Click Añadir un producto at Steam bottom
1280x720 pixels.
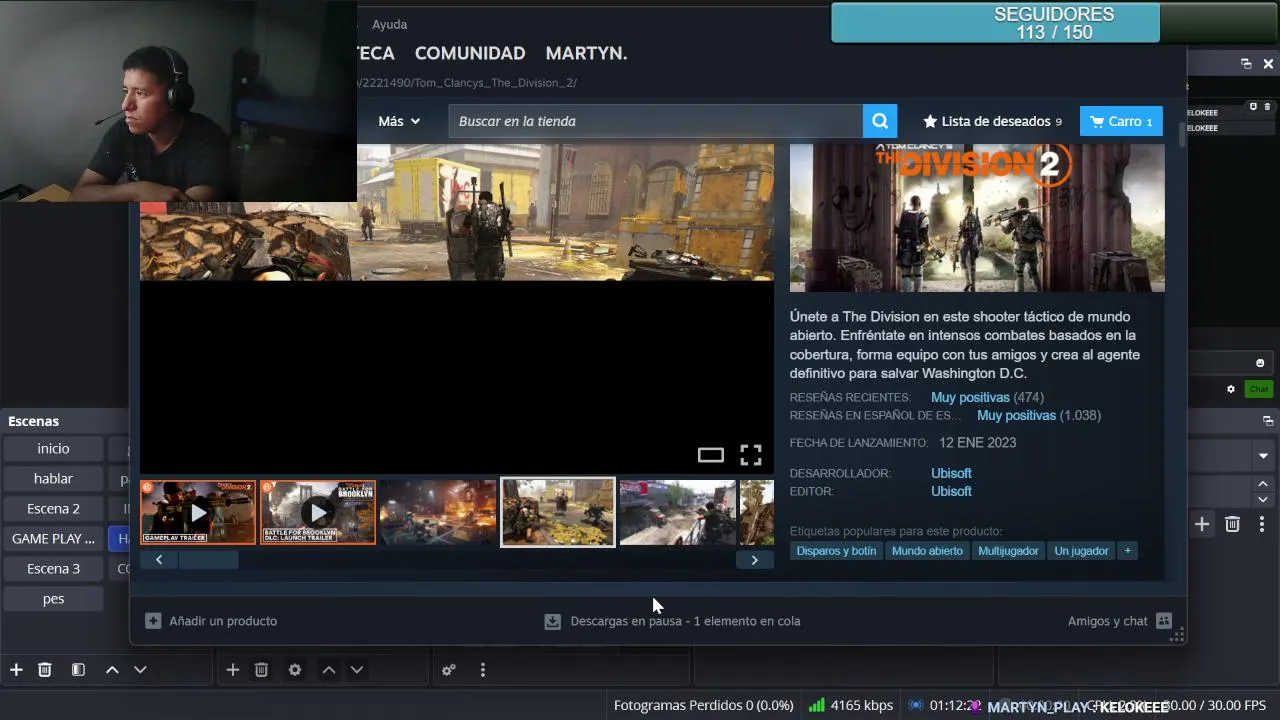point(211,621)
